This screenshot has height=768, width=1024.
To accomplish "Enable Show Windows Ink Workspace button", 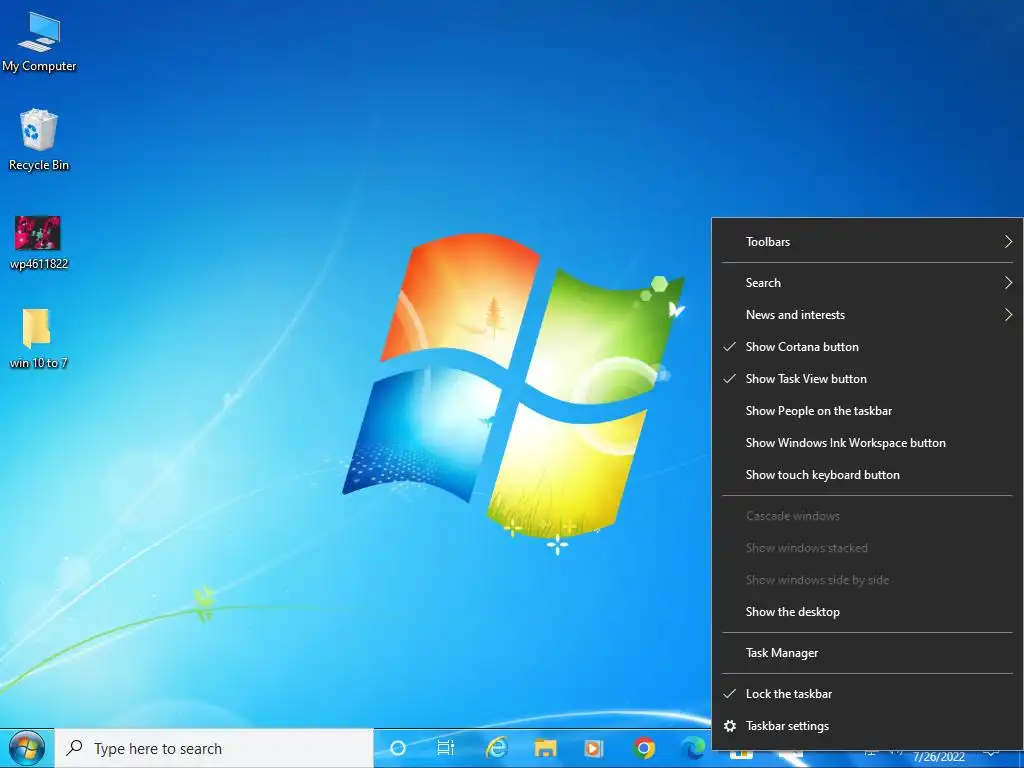I will [867, 443].
